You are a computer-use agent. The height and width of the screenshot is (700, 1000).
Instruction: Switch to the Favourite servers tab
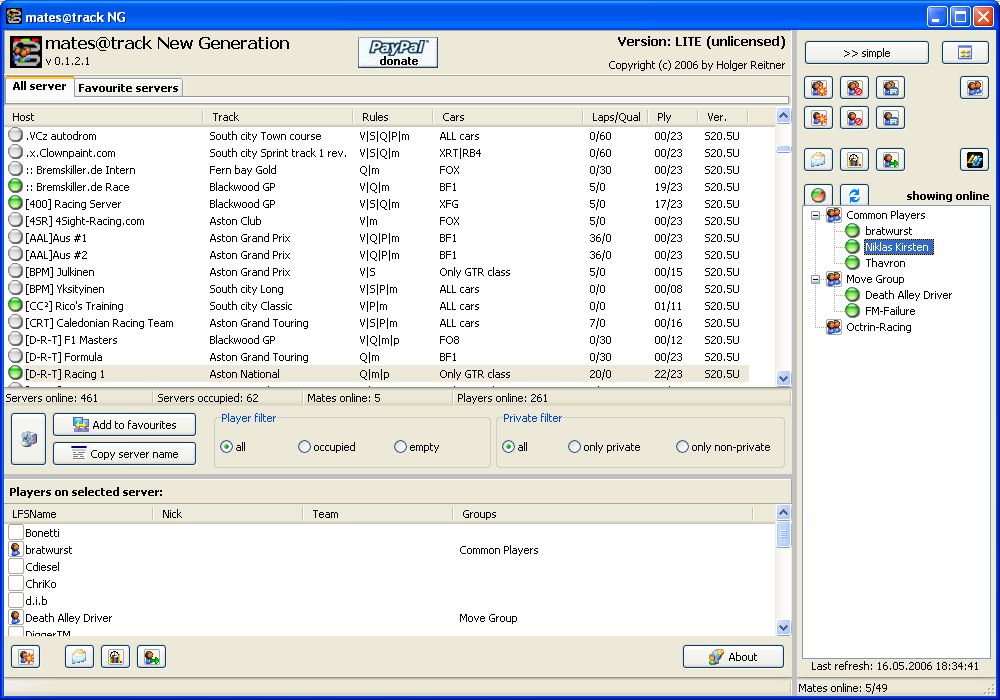[128, 88]
